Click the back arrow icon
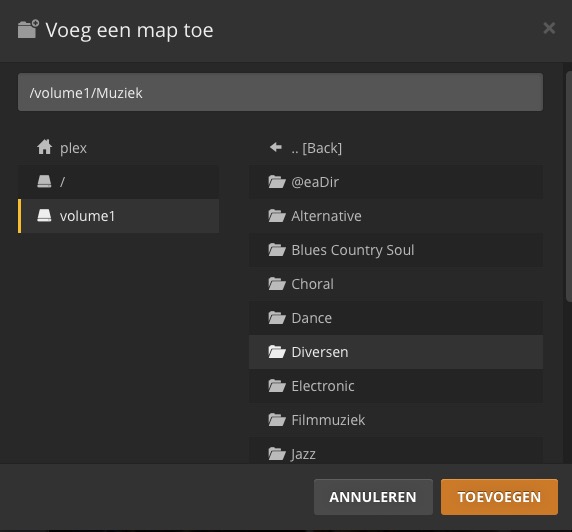 (x=276, y=147)
